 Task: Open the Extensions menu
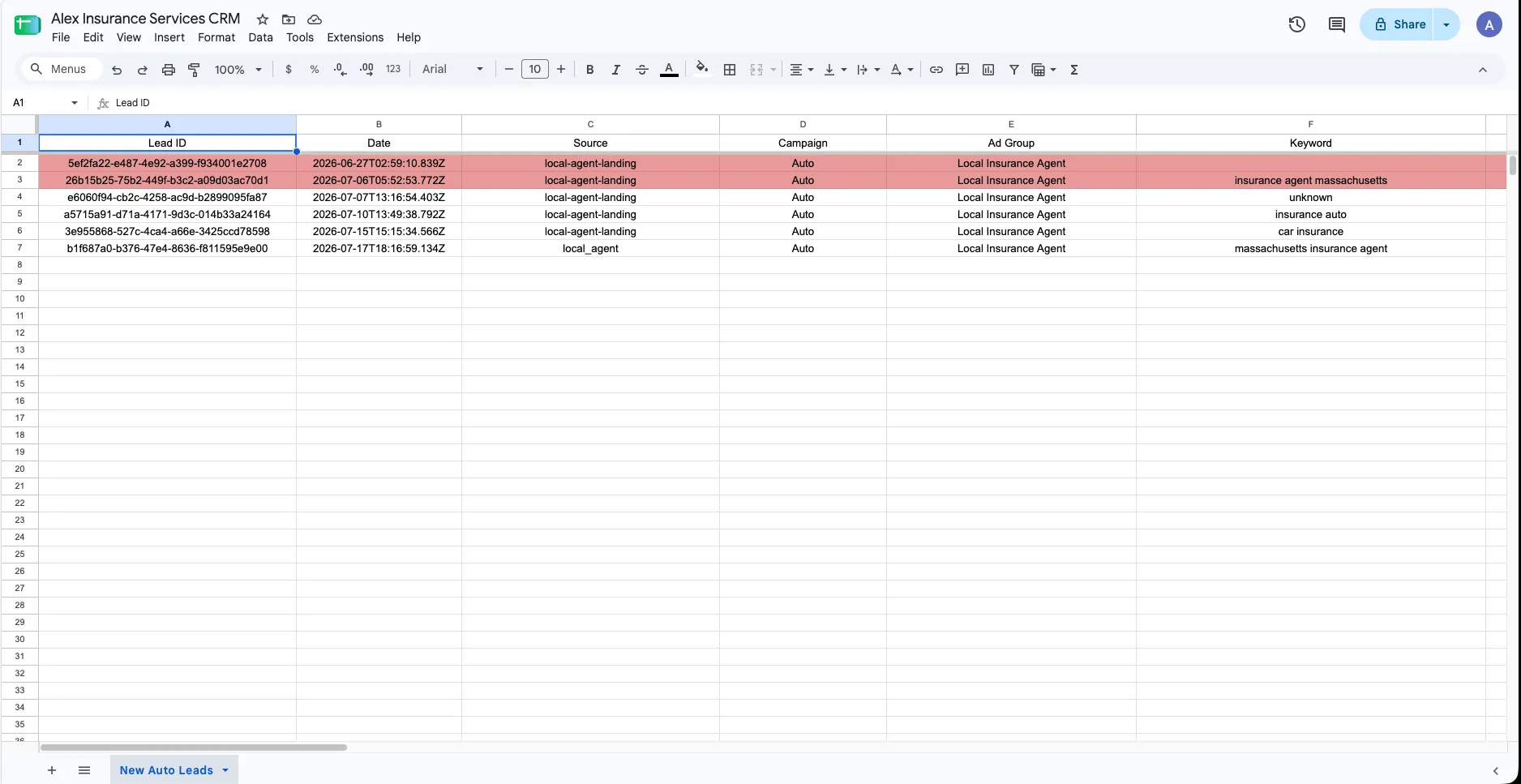point(355,37)
